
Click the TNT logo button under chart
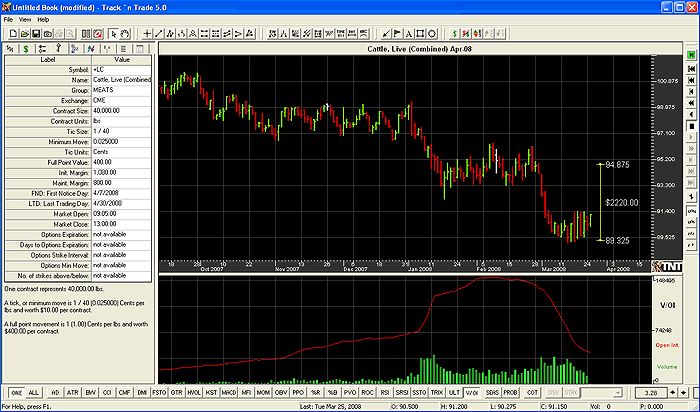(667, 266)
